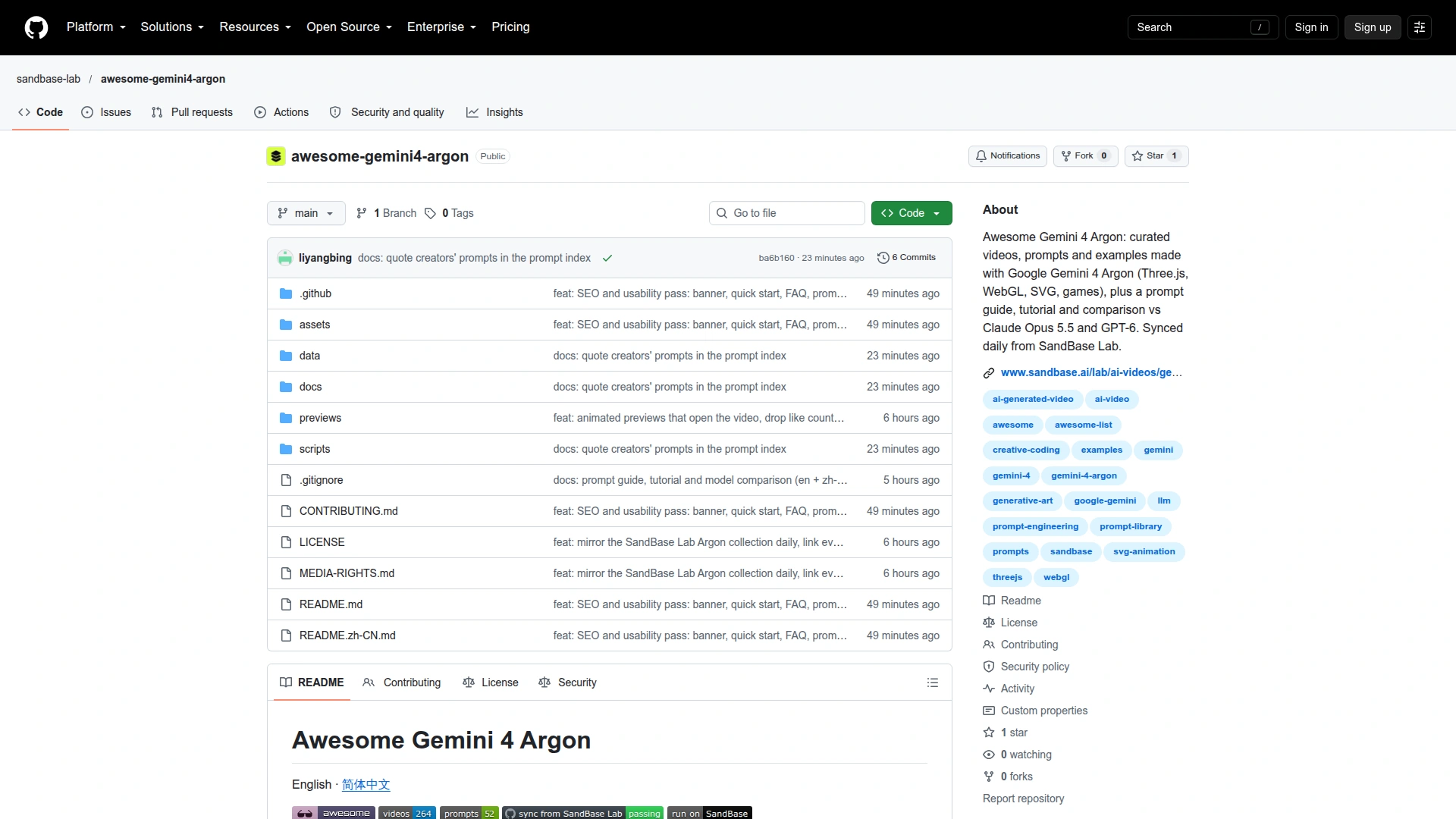Fork the repository
1456x819 pixels.
point(1086,156)
